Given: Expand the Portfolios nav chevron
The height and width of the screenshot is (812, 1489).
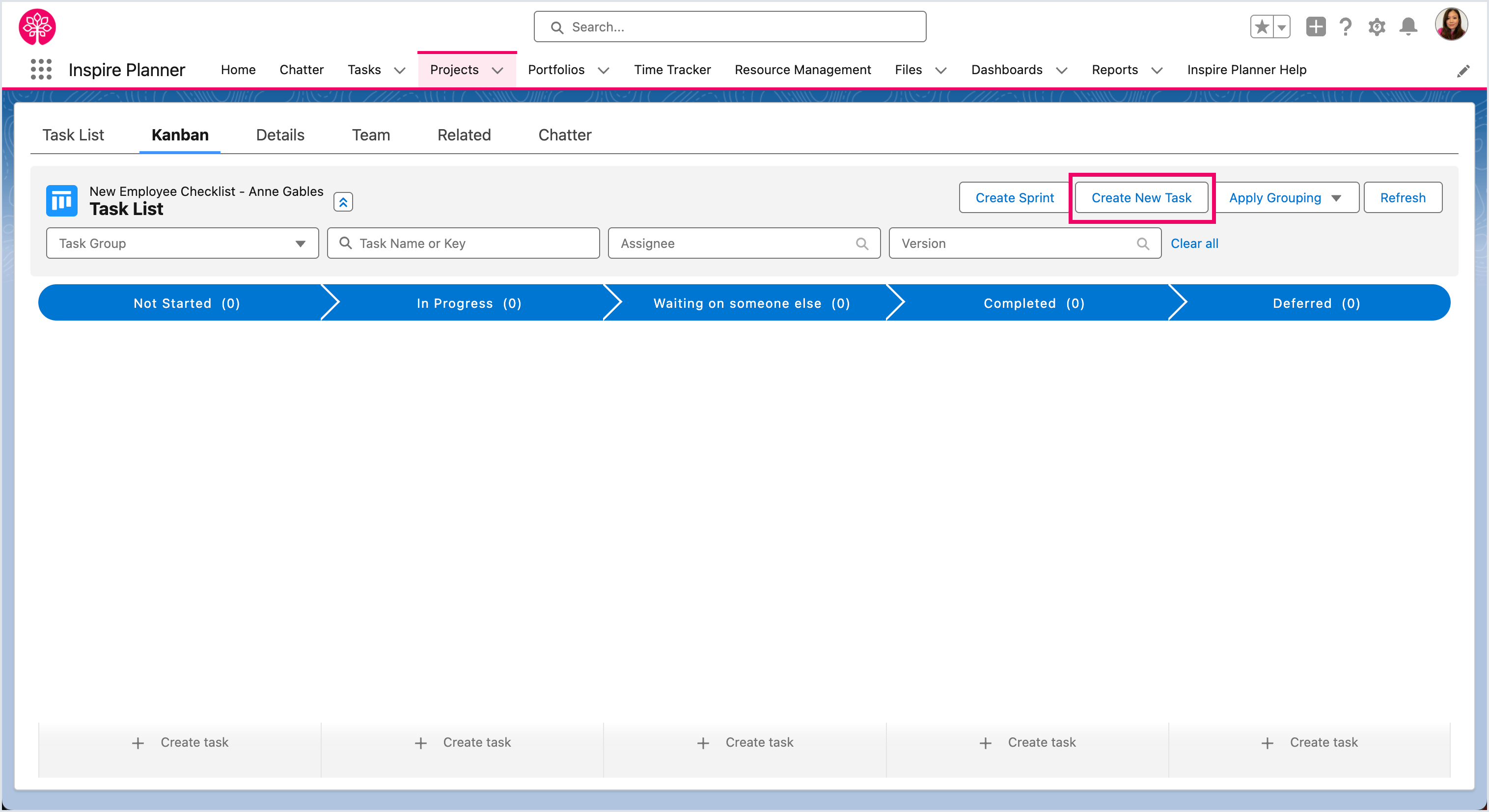Looking at the screenshot, I should click(x=604, y=71).
